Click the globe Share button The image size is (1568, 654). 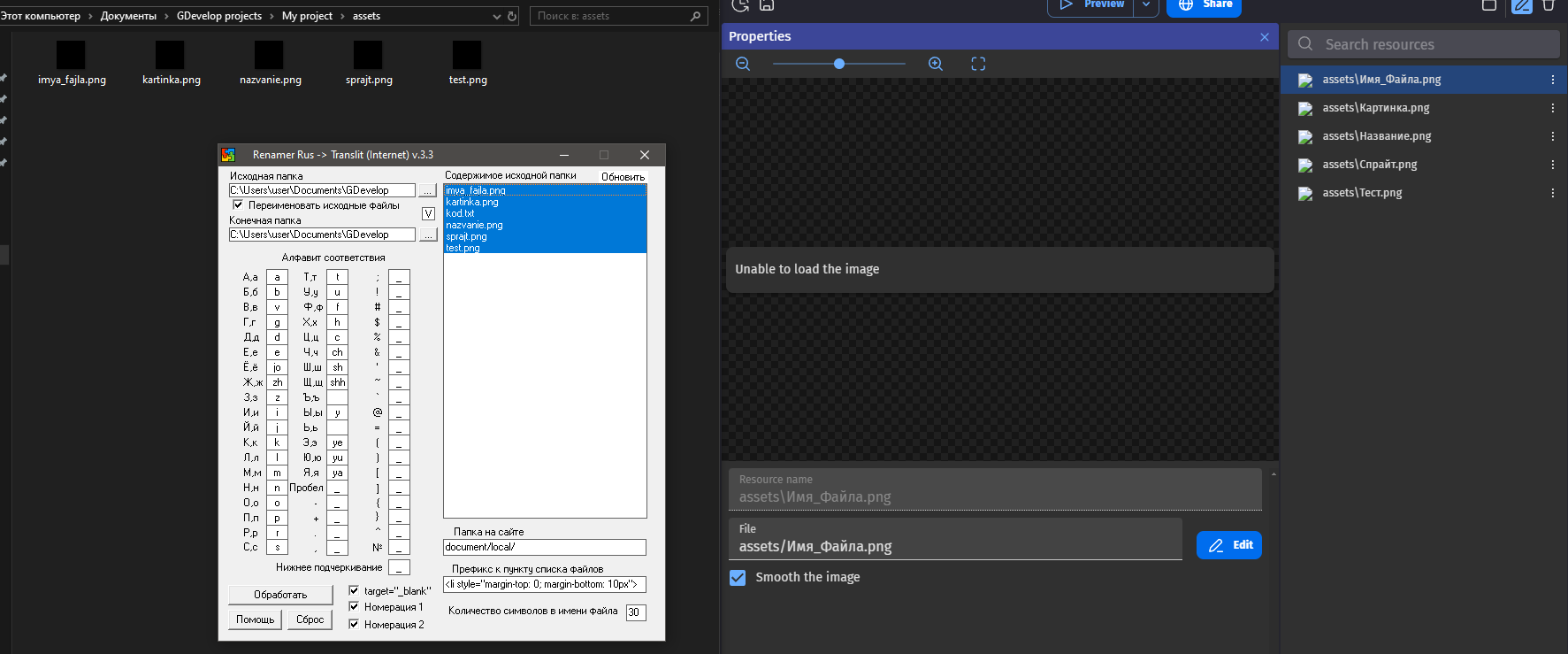tap(1204, 5)
